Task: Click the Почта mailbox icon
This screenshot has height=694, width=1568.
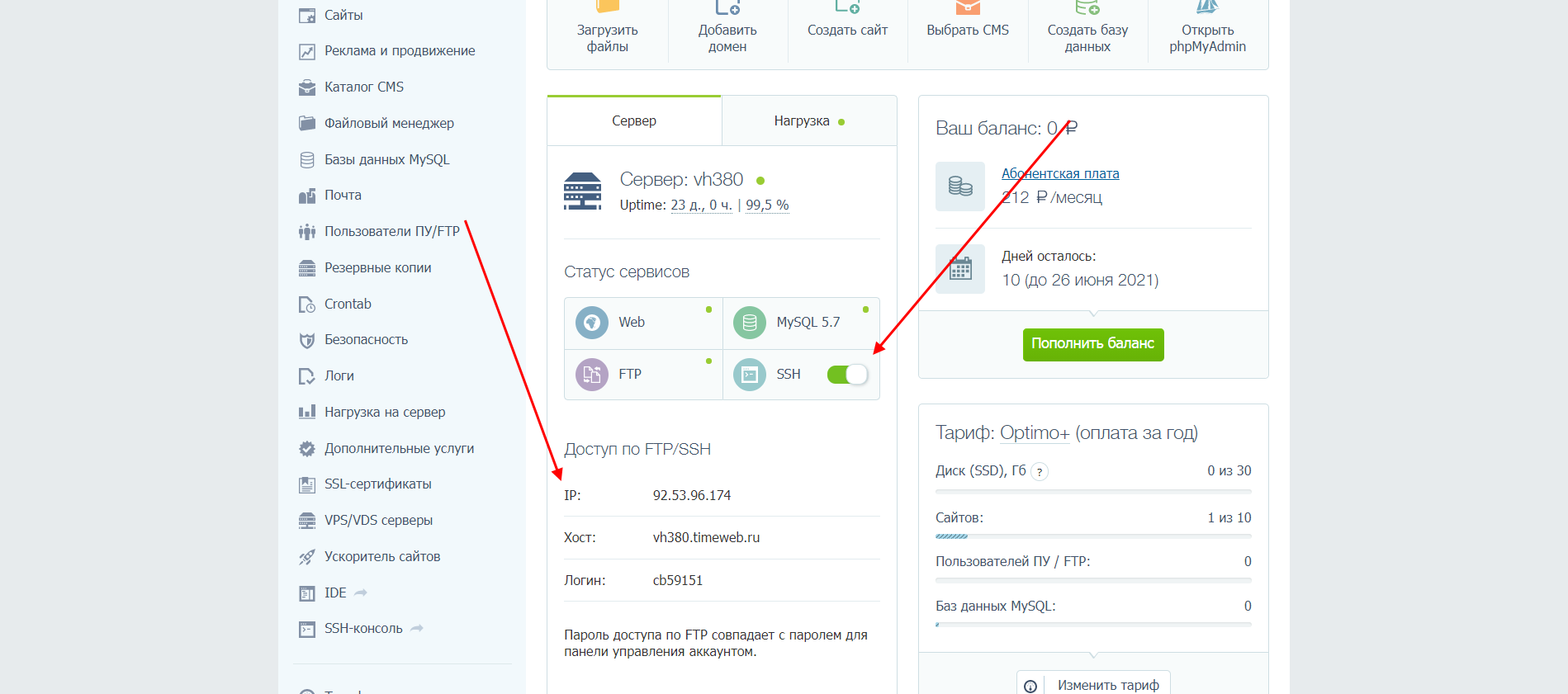Action: [x=307, y=196]
